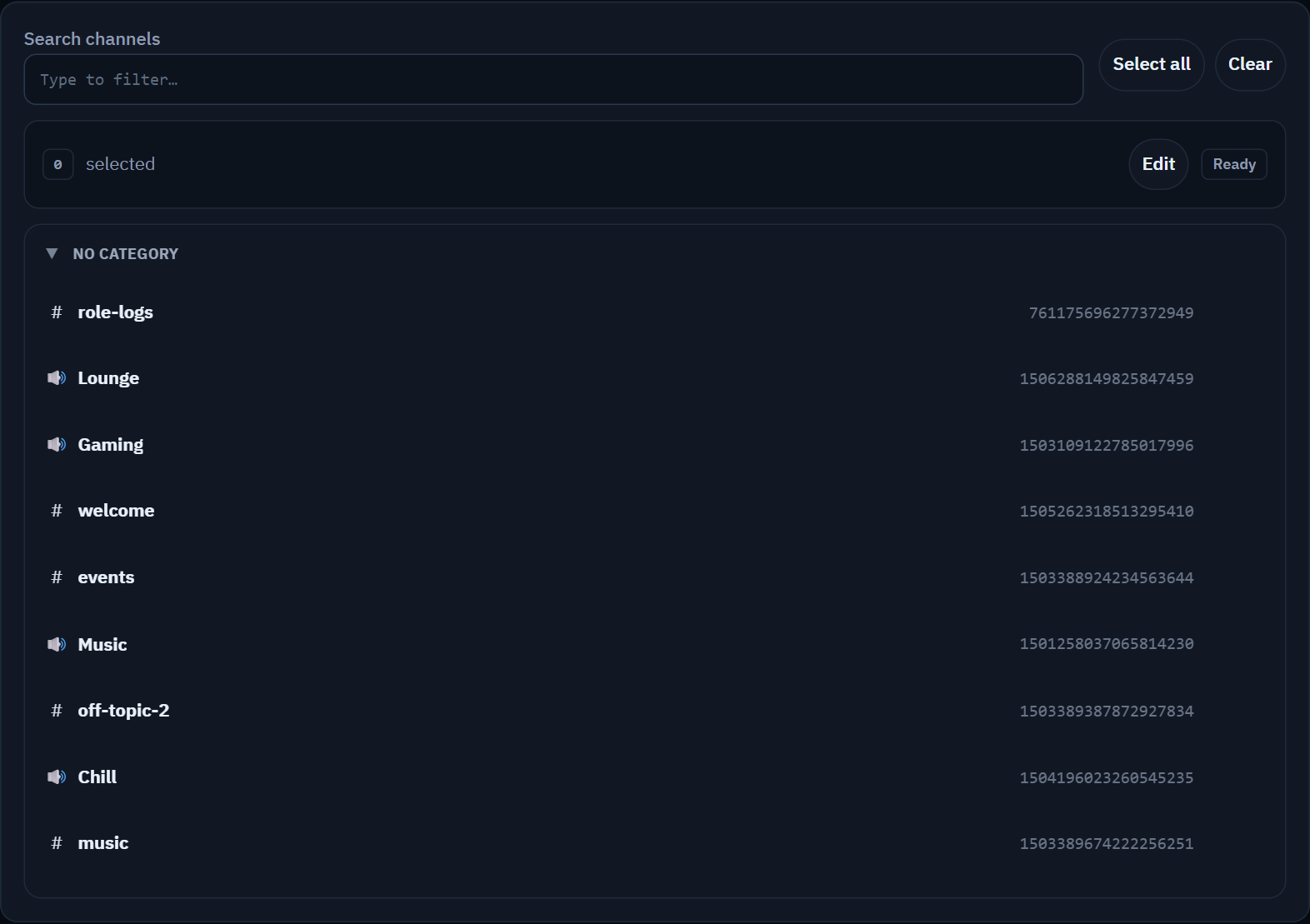Click the Search channels label
Screen dimensions: 1310x924
coord(92,39)
